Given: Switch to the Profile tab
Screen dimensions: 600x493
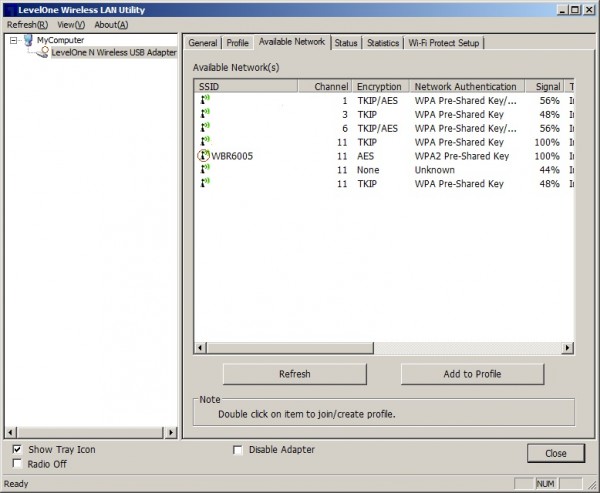Looking at the screenshot, I should click(x=237, y=43).
